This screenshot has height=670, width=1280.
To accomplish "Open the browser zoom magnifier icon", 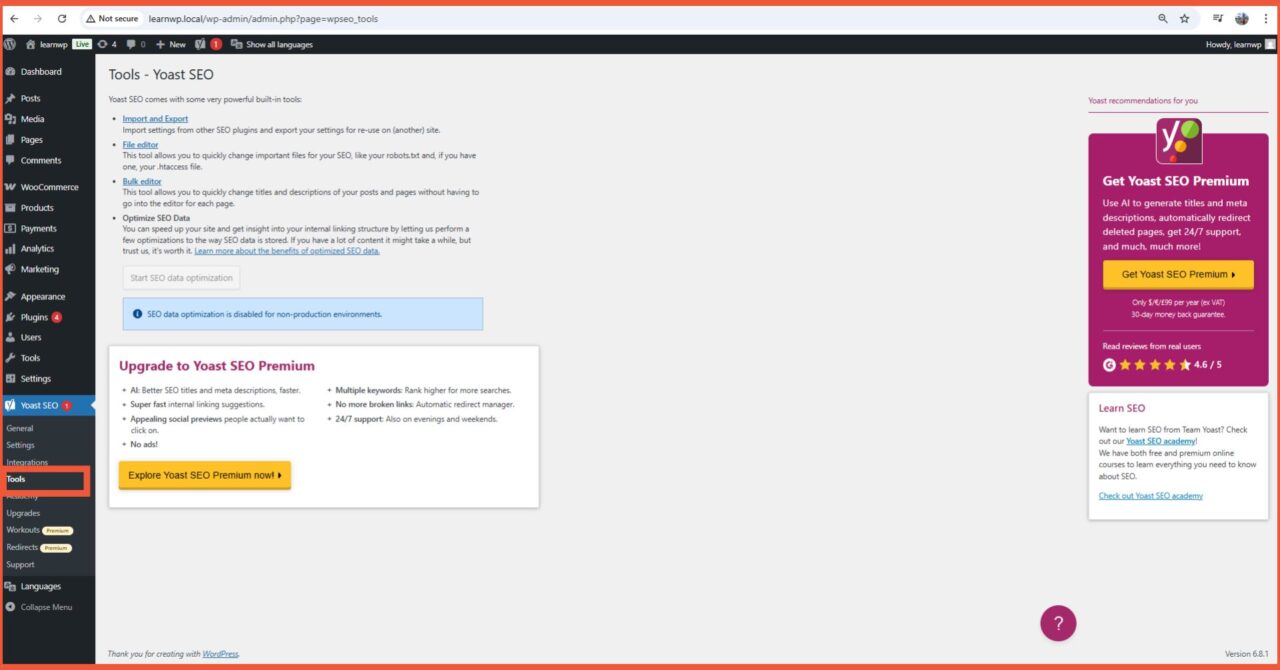I will click(1163, 18).
